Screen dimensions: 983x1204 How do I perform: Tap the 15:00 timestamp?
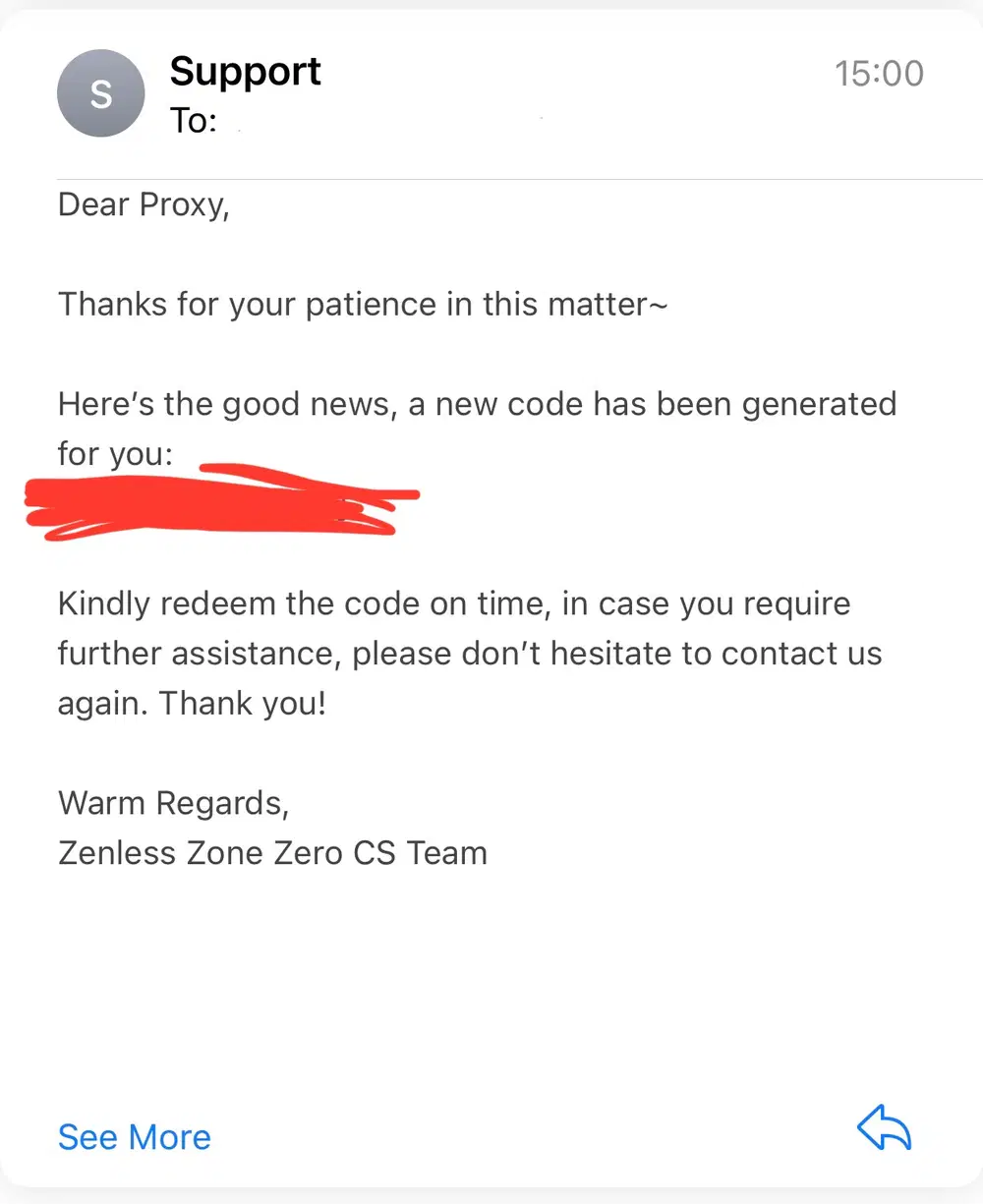click(879, 74)
